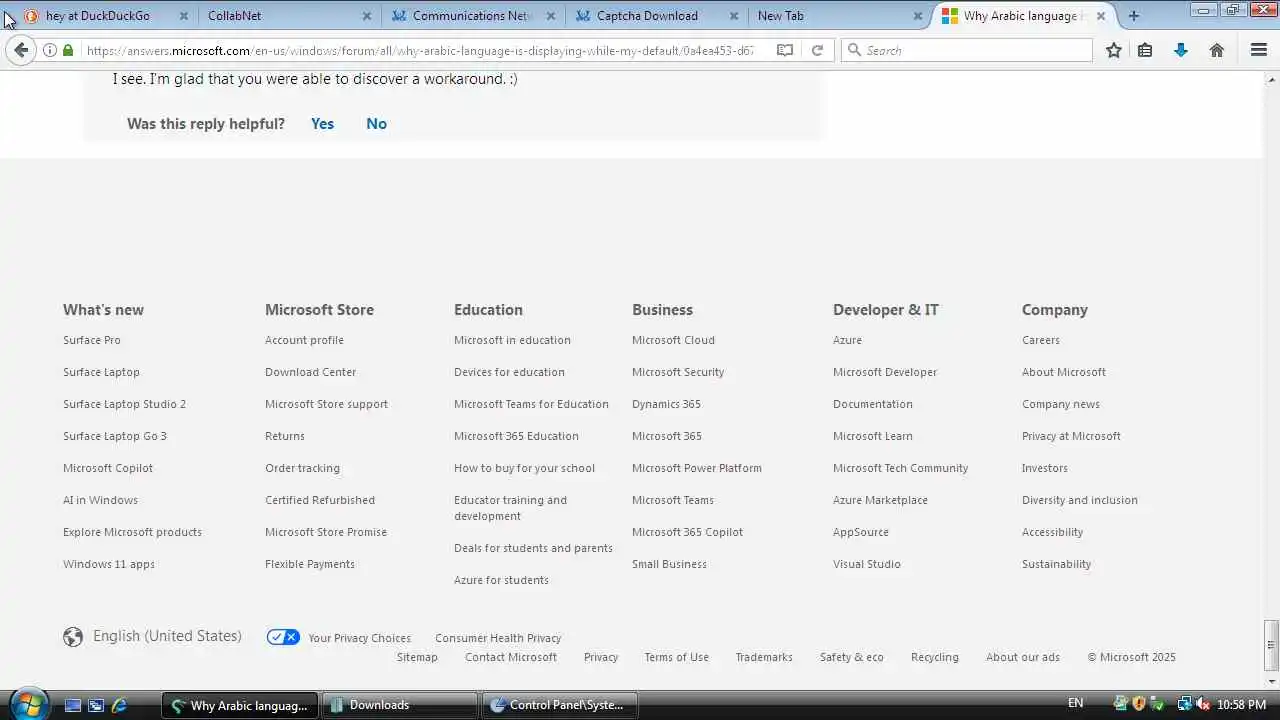Close the DuckDuckGo tab
This screenshot has width=1280, height=720.
[x=184, y=16]
